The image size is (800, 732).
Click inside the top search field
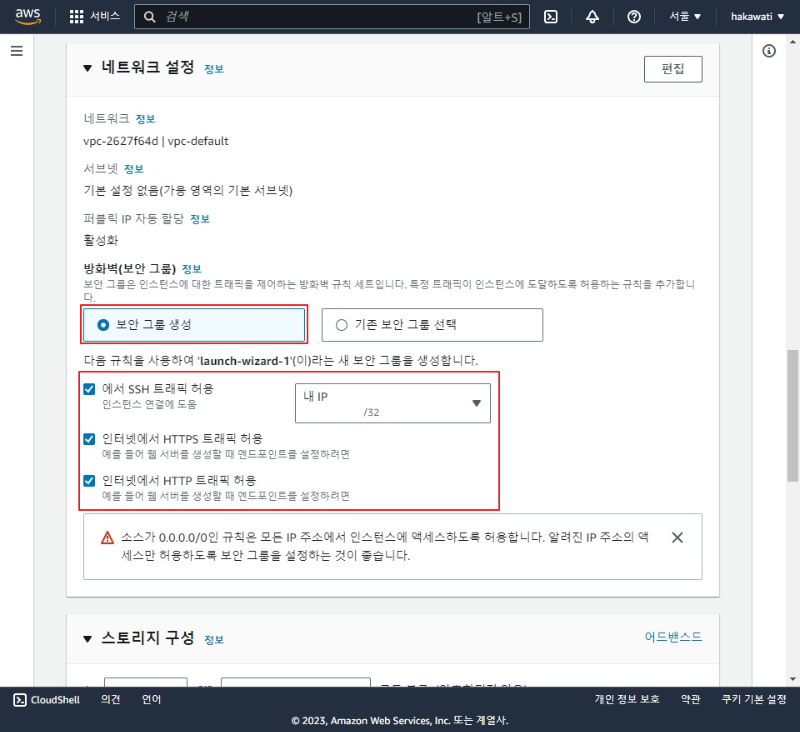tap(300, 16)
